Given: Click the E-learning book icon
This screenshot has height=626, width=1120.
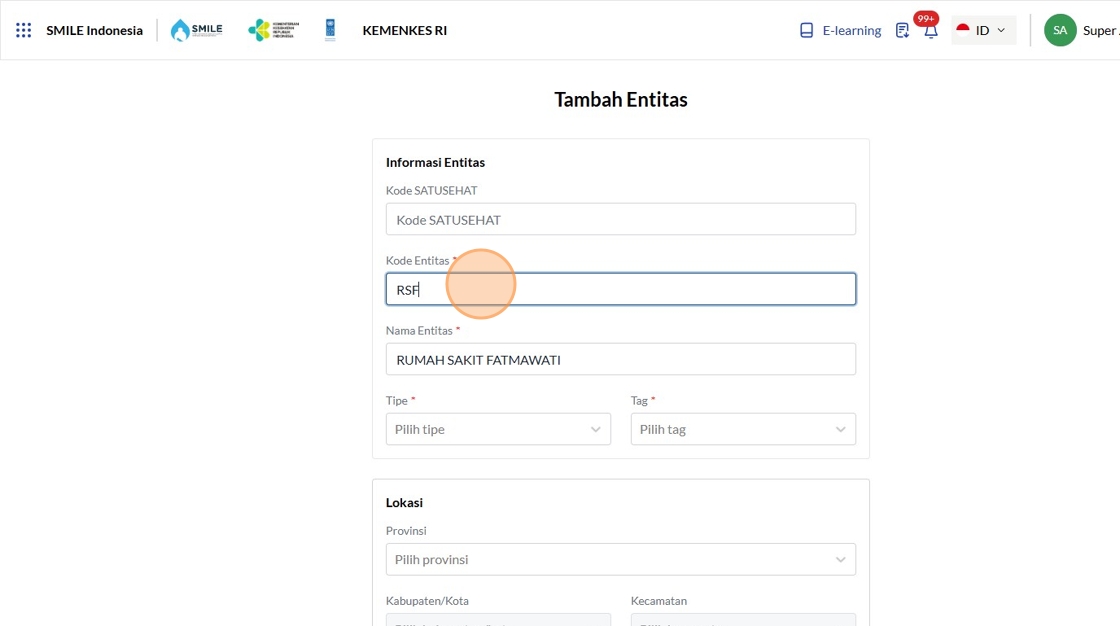Looking at the screenshot, I should tap(807, 30).
